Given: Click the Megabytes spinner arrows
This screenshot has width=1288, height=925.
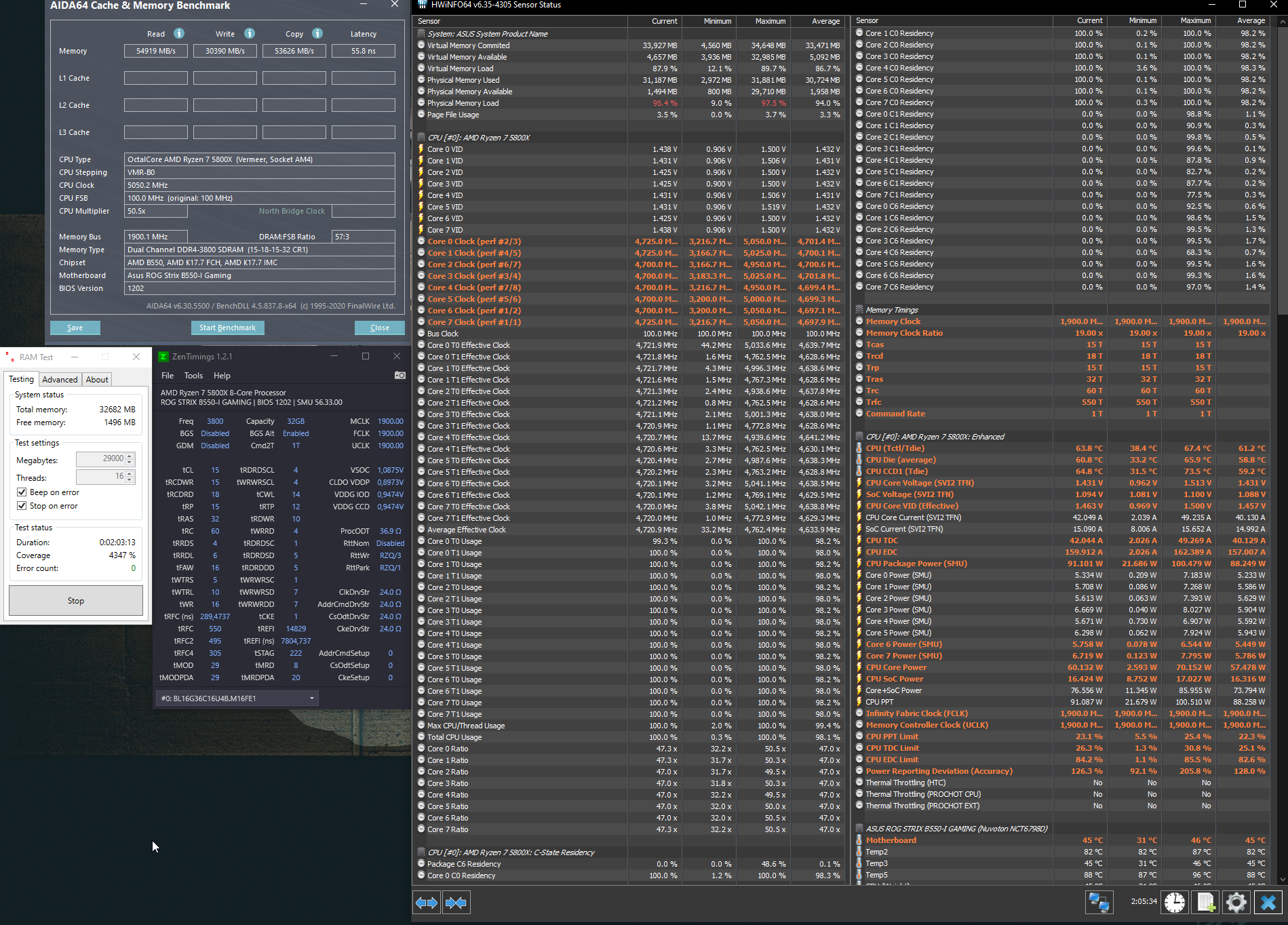Looking at the screenshot, I should [x=130, y=459].
